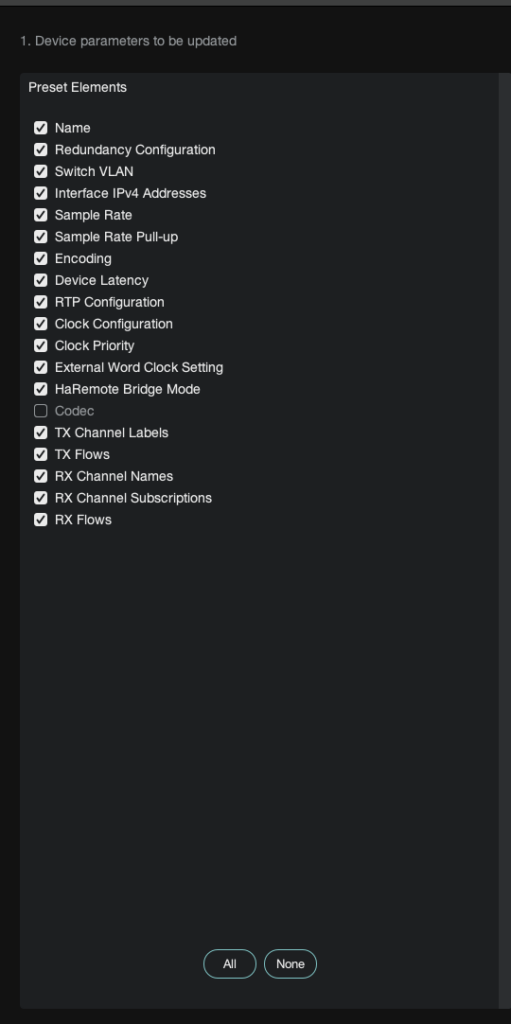The width and height of the screenshot is (511, 1024).
Task: Uncheck RX Channel Names
Action: tap(41, 476)
